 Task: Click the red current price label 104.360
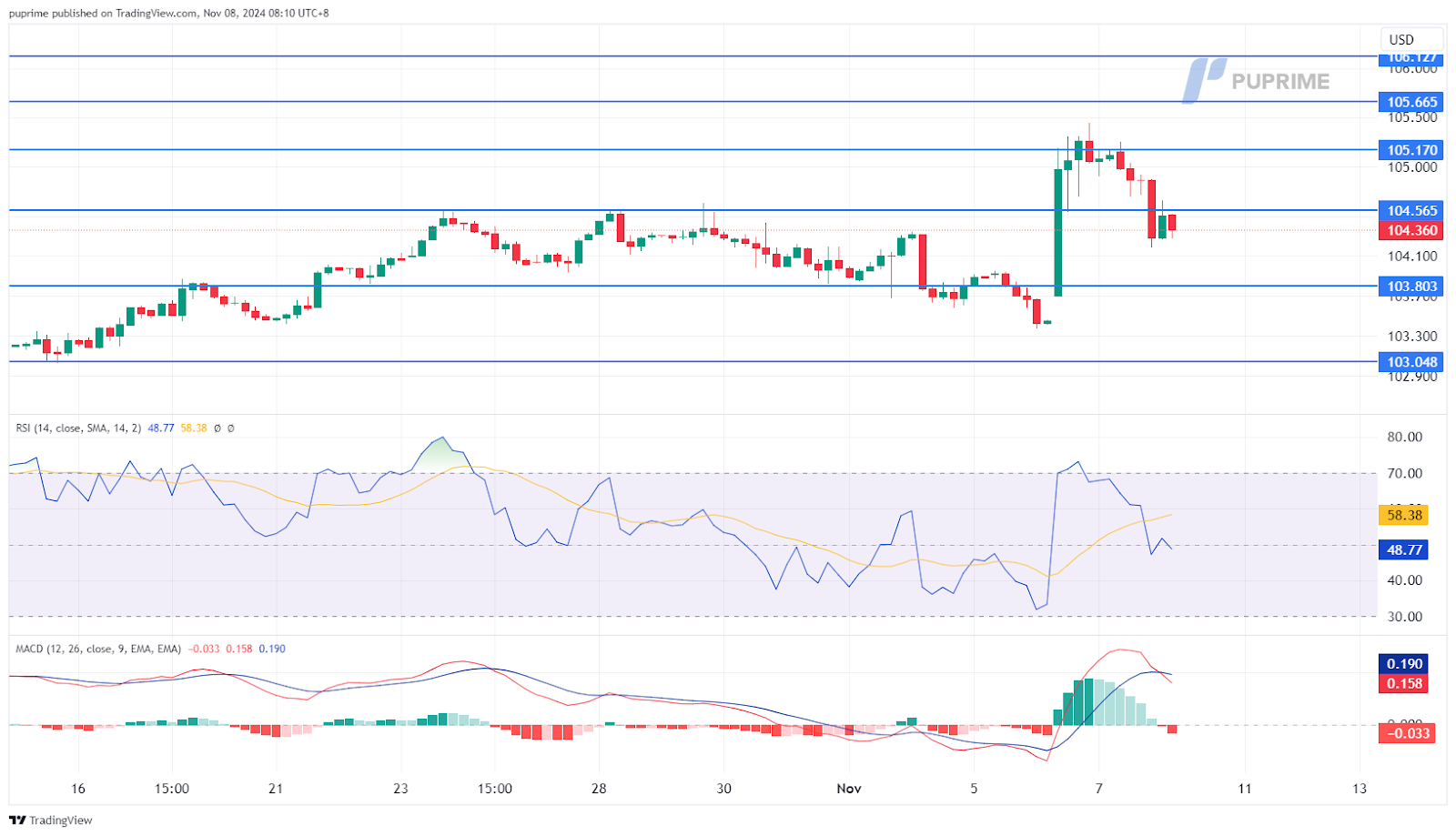1410,230
